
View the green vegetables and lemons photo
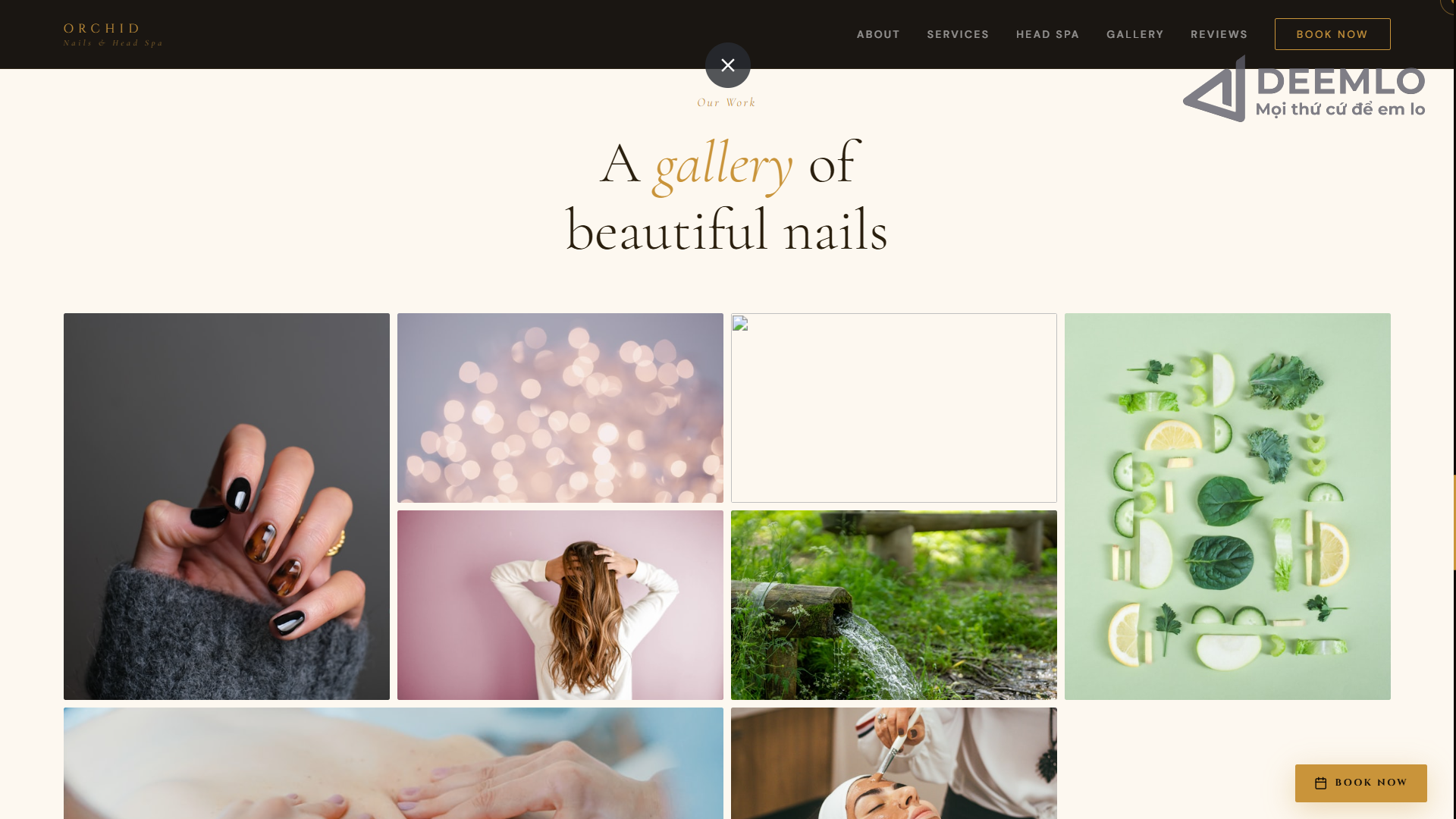point(1228,507)
